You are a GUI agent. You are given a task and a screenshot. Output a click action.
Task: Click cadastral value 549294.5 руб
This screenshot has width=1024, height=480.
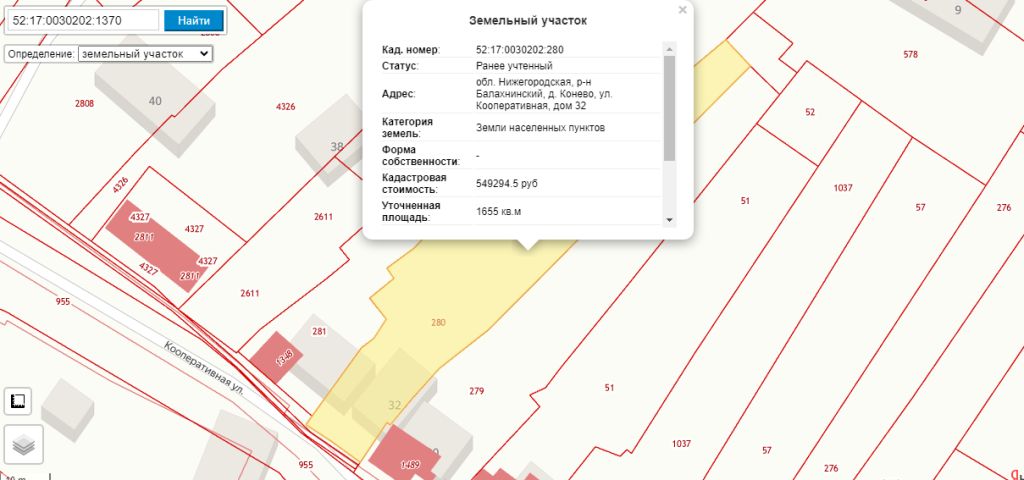point(507,184)
